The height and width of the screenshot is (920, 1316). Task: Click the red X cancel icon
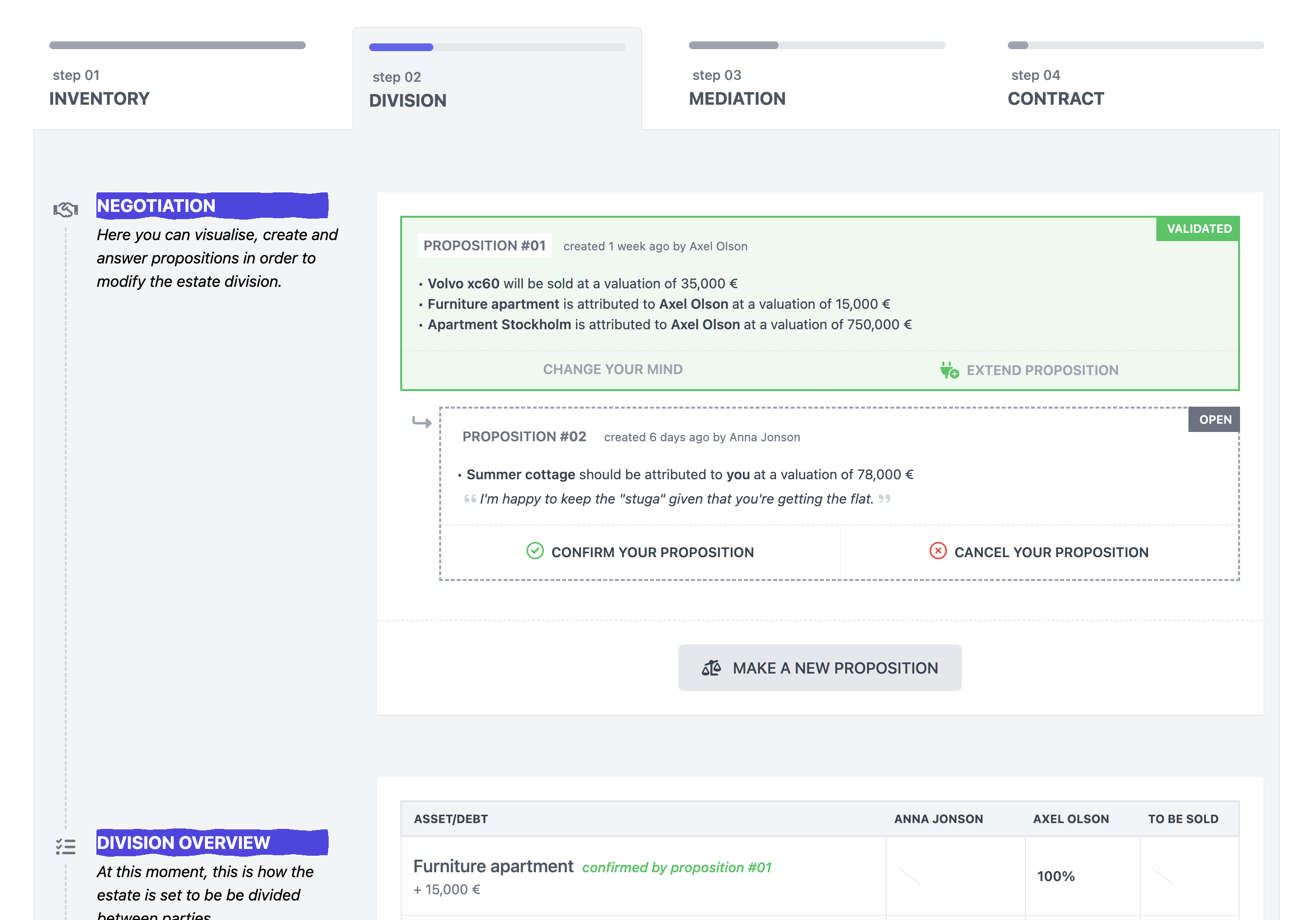point(938,551)
